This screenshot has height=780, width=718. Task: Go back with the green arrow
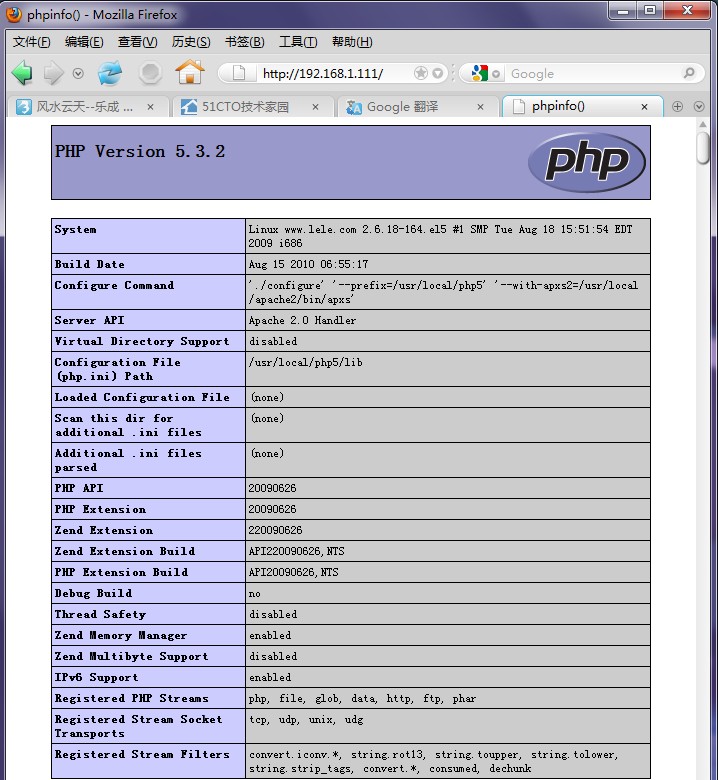click(x=22, y=74)
